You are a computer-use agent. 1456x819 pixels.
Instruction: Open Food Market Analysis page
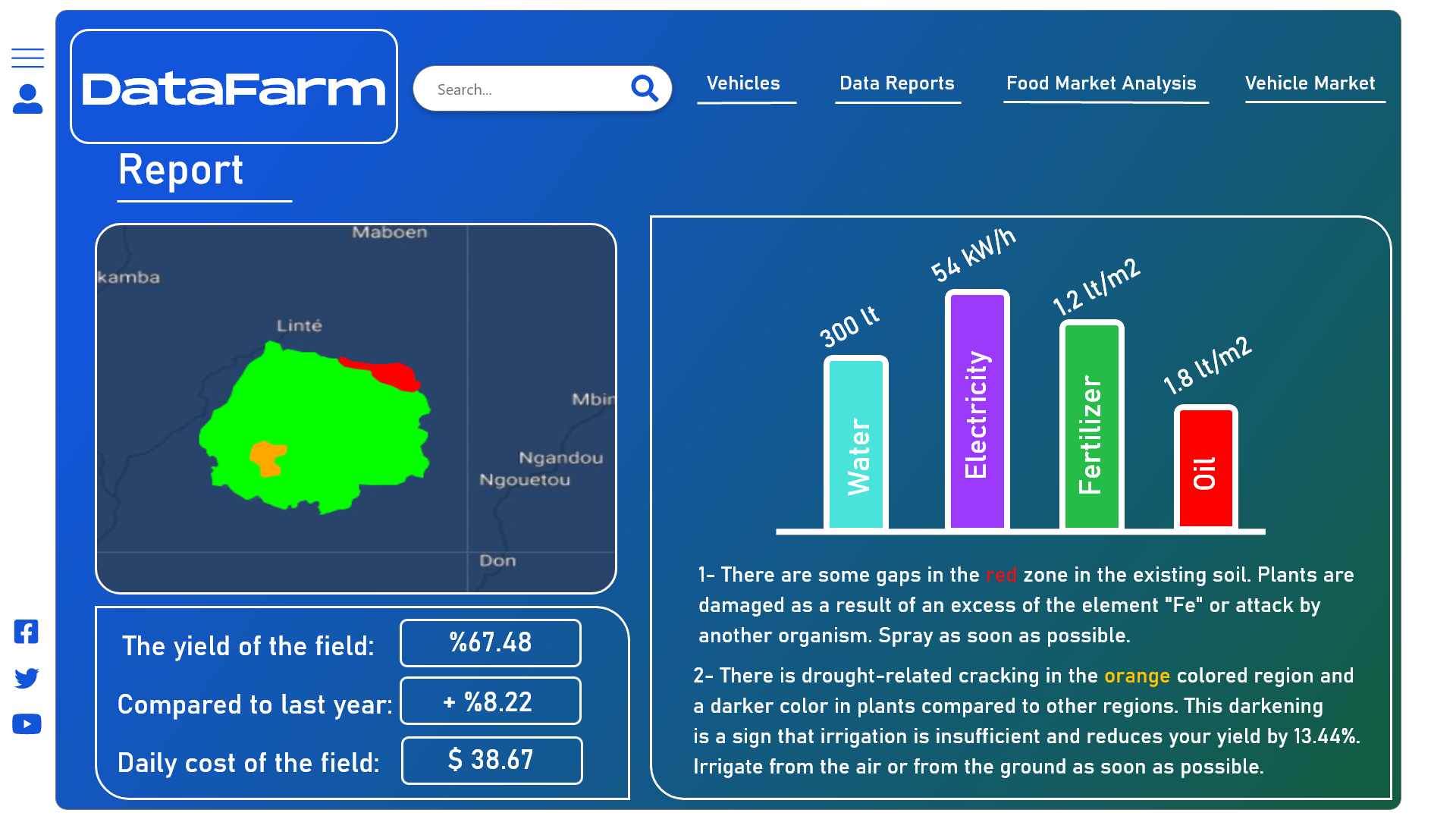pyautogui.click(x=1101, y=83)
